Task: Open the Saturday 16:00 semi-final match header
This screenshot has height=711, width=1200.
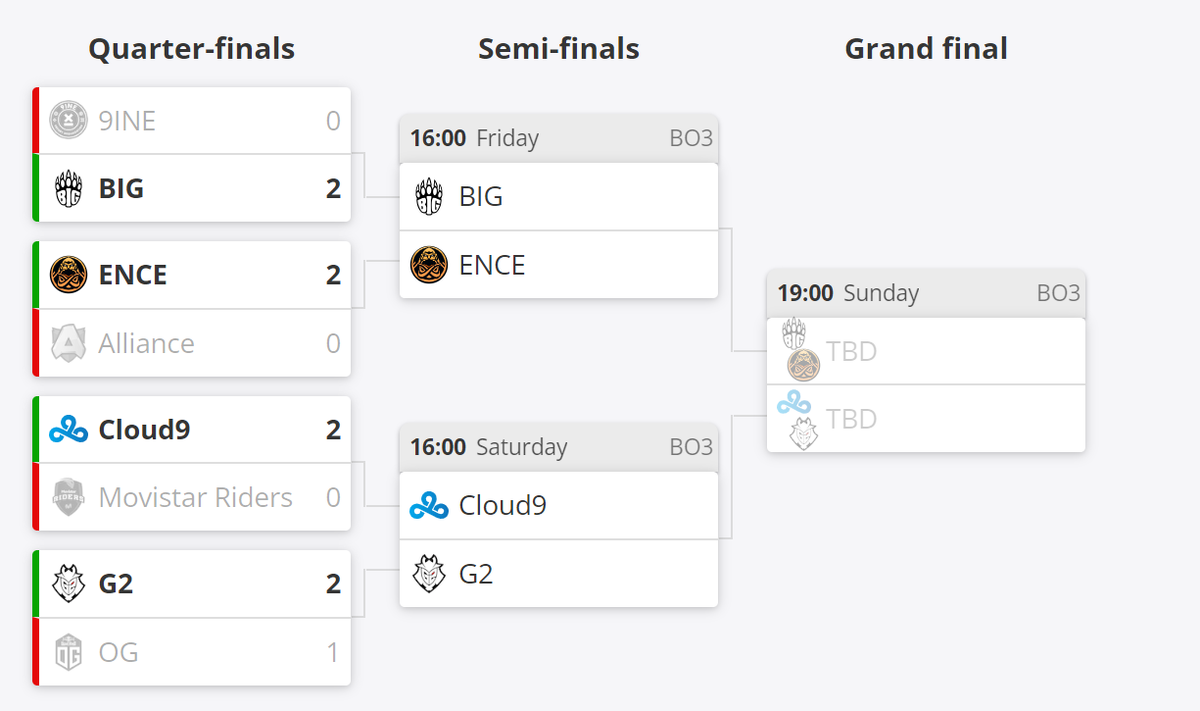Action: tap(559, 447)
